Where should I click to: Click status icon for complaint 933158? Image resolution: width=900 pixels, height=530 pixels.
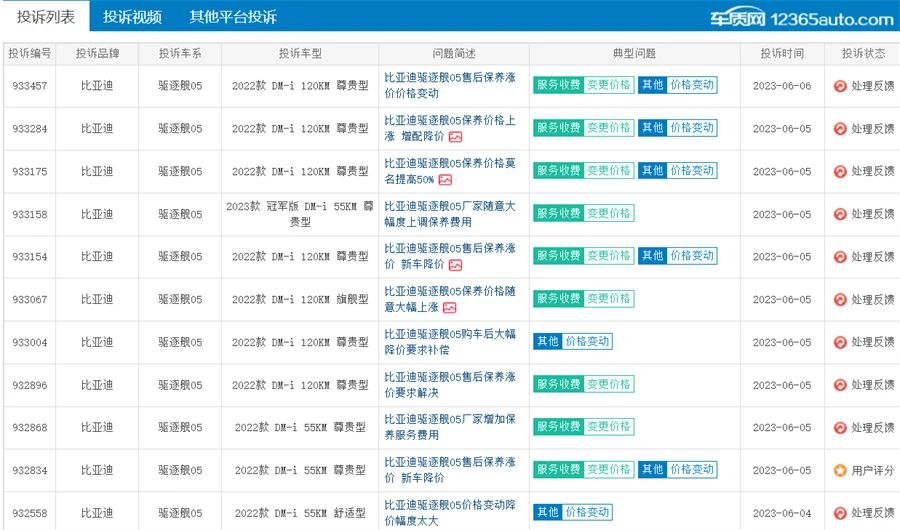point(840,214)
